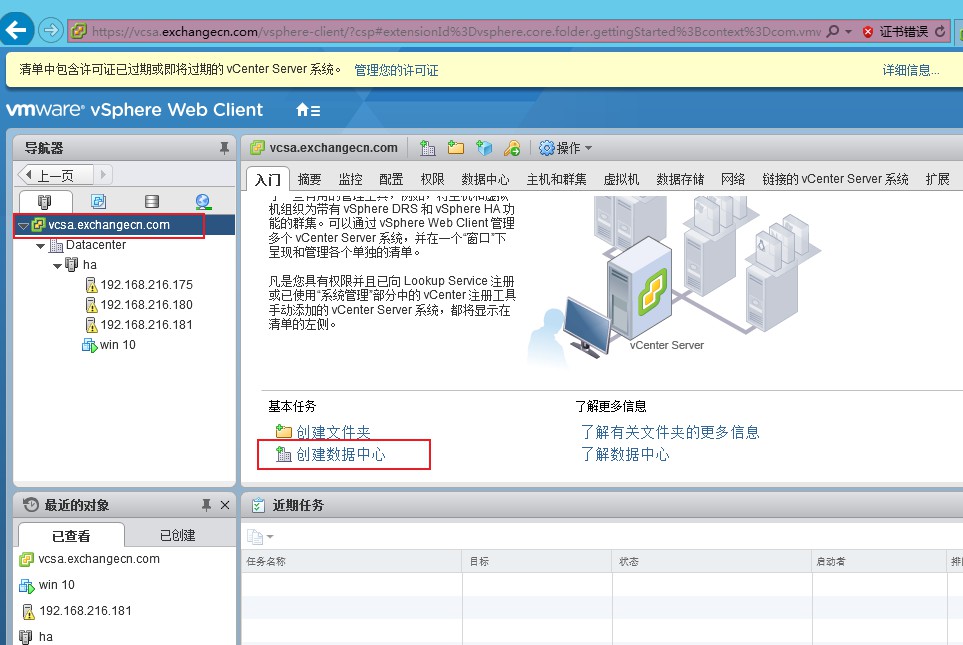Switch to the 主机和群集 tab
Viewport: 963px width, 645px height.
click(556, 179)
